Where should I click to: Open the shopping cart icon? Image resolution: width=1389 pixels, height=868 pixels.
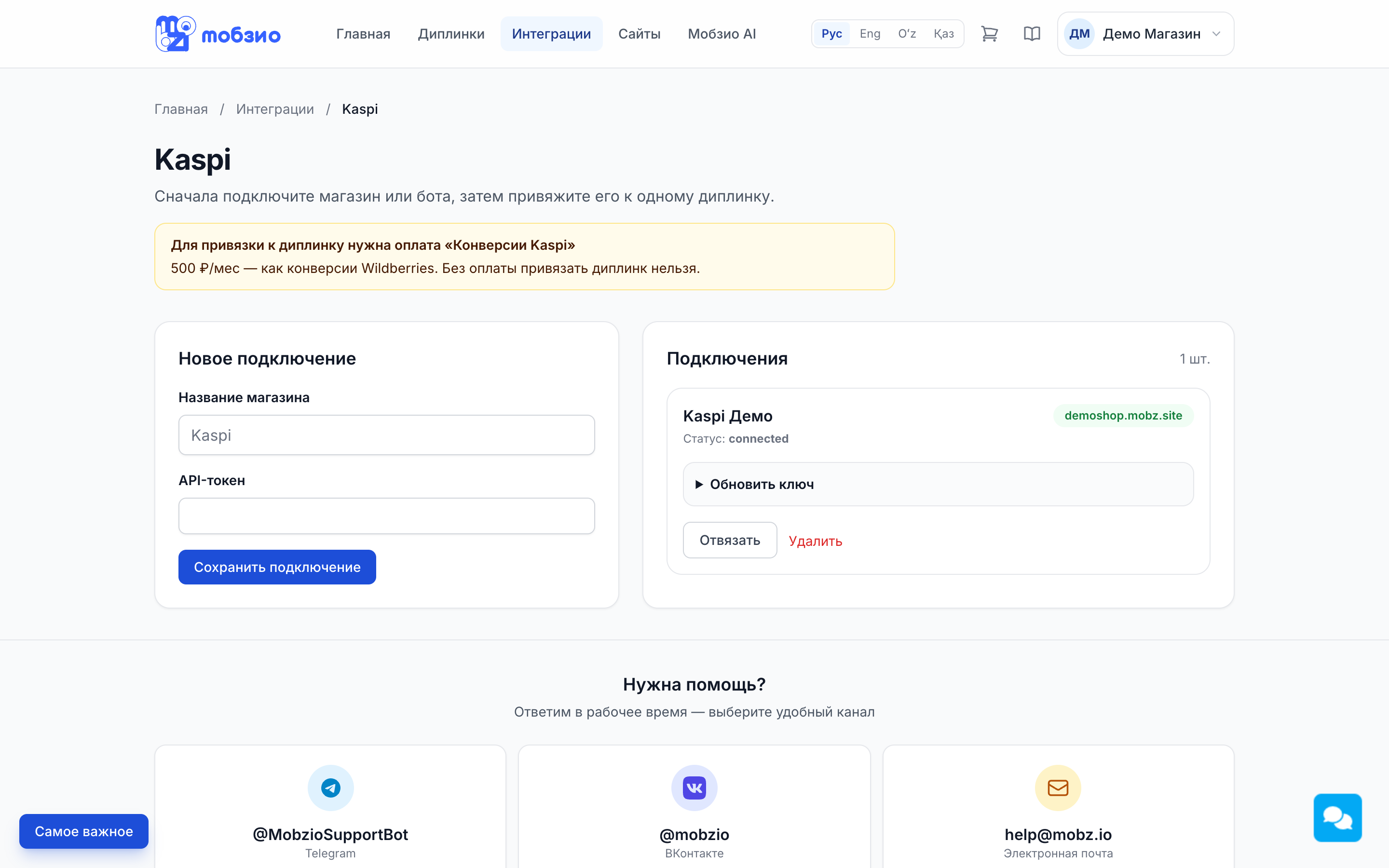(990, 34)
